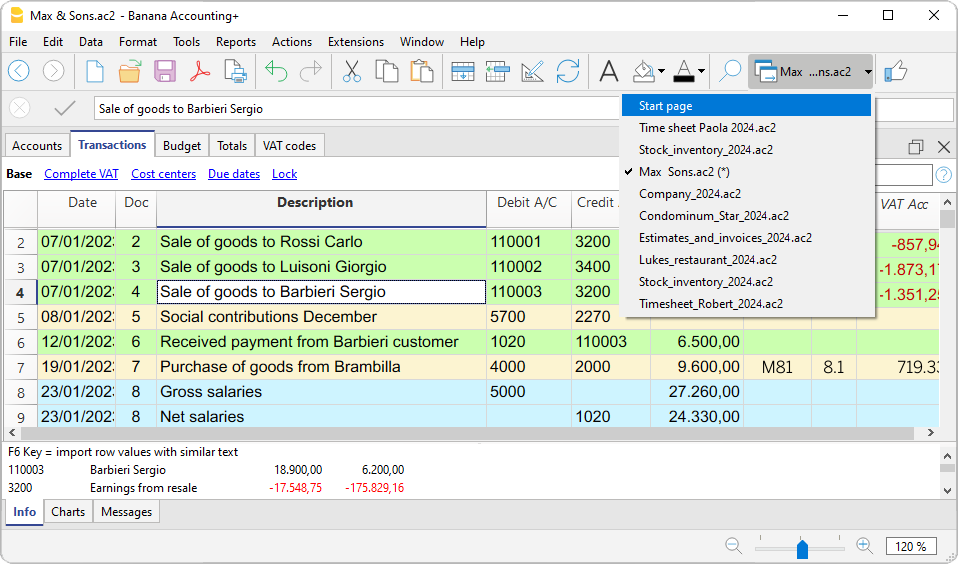This screenshot has height=564, width=958.
Task: Zoom in with the plus magnifier
Action: pyautogui.click(x=864, y=546)
